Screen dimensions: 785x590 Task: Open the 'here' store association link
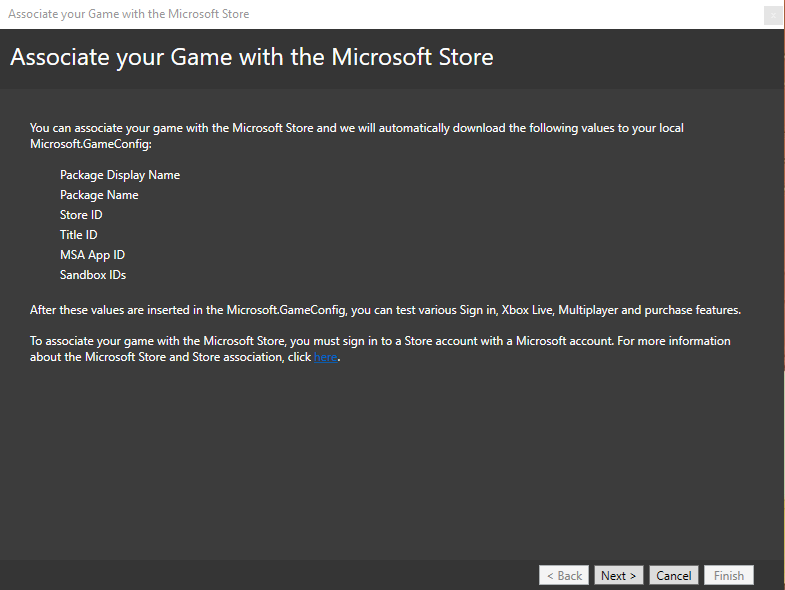(x=325, y=357)
